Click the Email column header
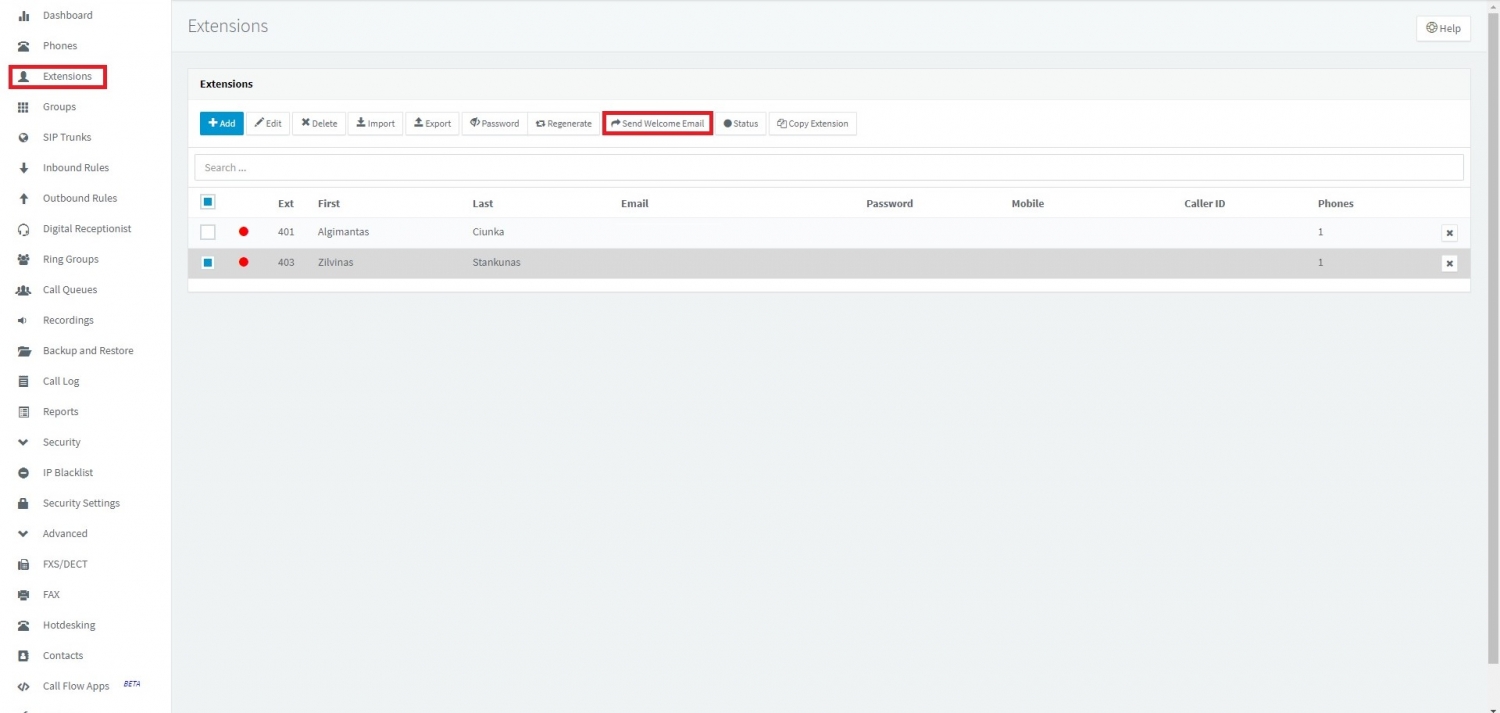 (635, 203)
